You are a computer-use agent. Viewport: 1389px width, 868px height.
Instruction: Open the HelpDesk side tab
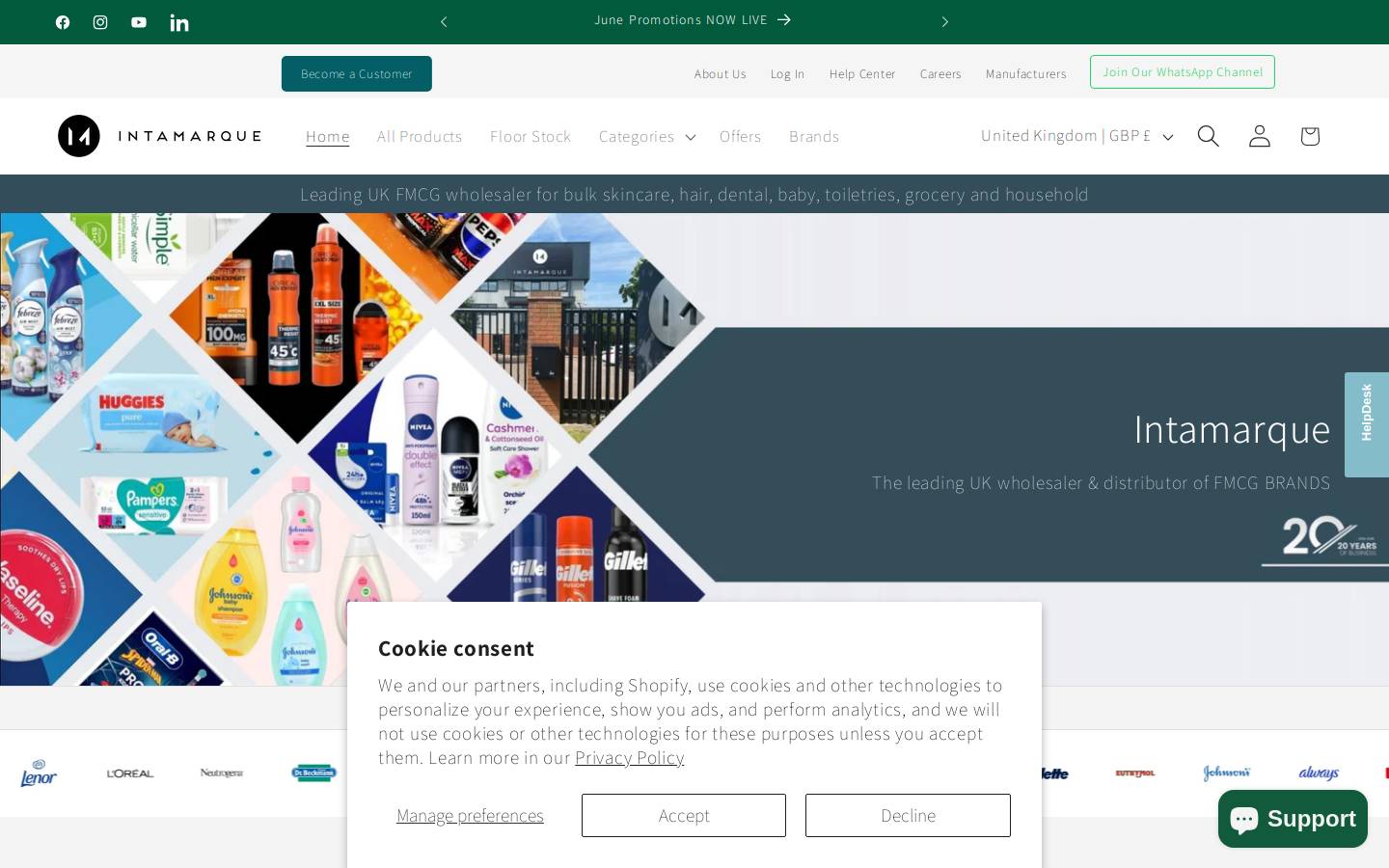(x=1367, y=424)
